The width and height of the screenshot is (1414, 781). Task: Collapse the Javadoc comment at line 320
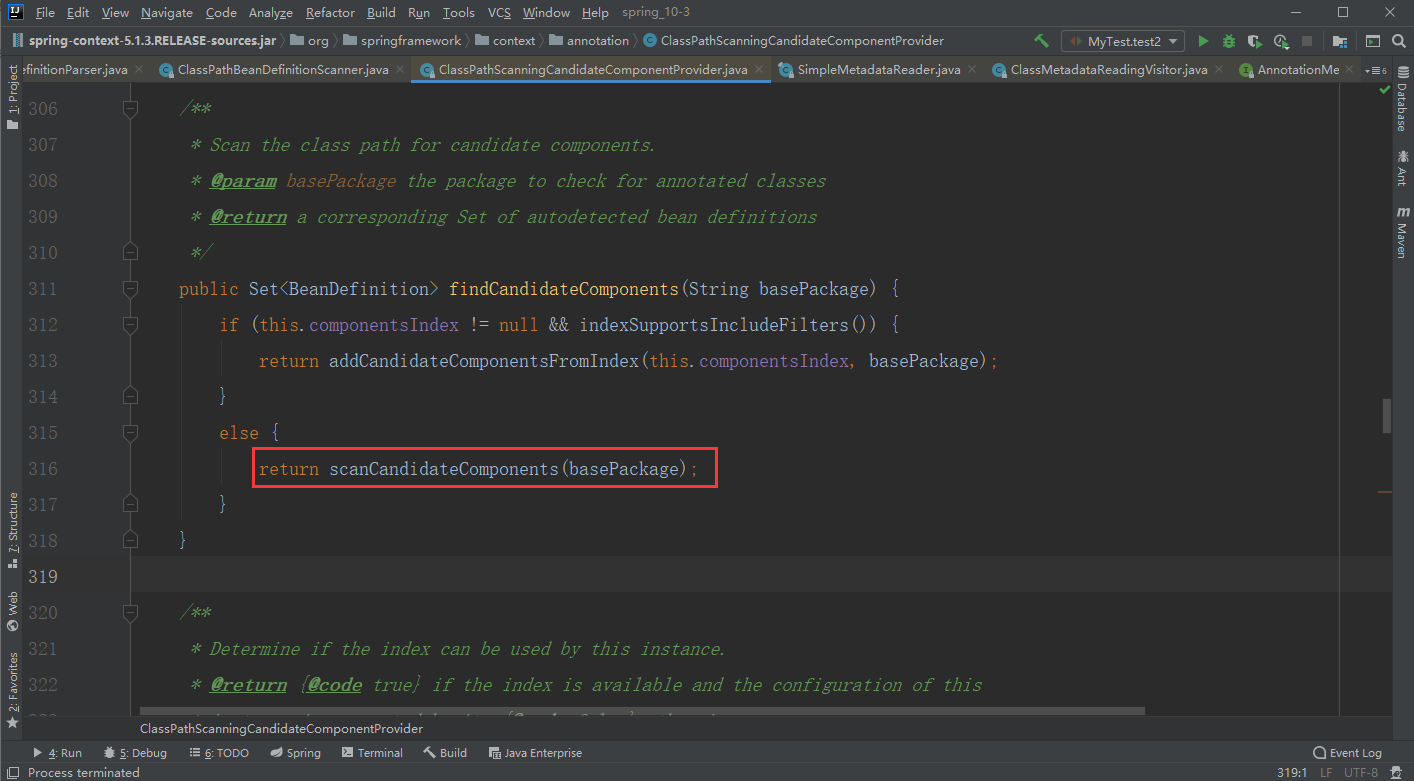130,613
